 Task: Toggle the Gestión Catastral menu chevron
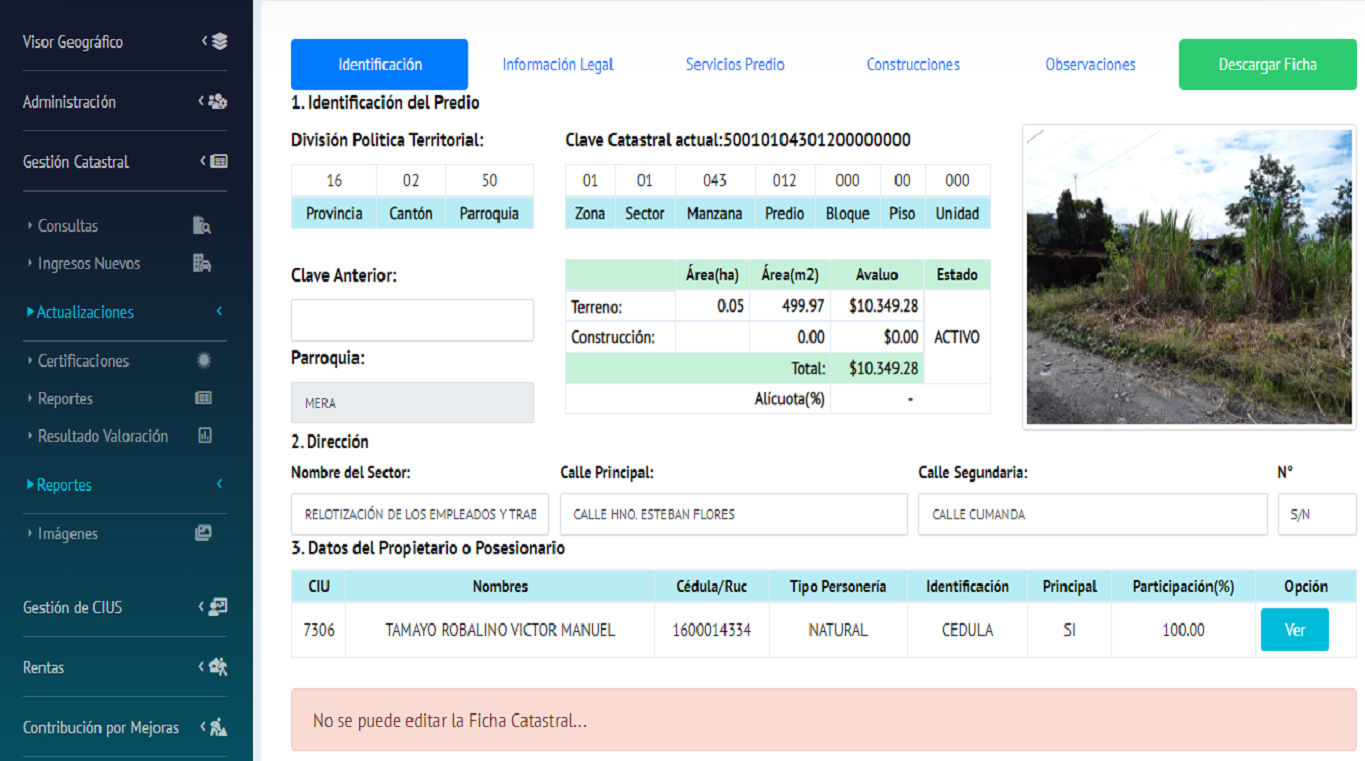(203, 162)
